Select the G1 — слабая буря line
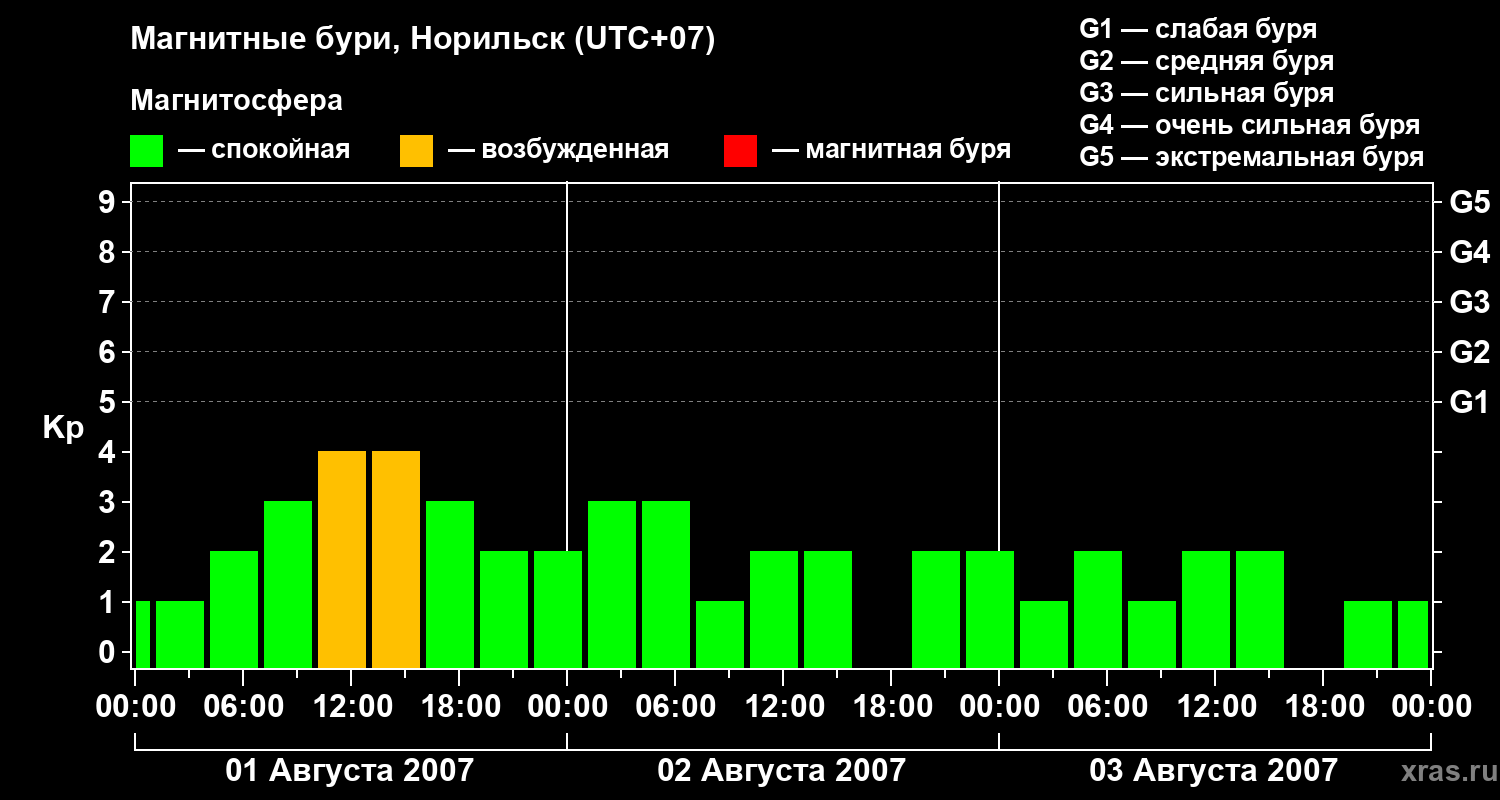The image size is (1500, 800). coord(1198,29)
